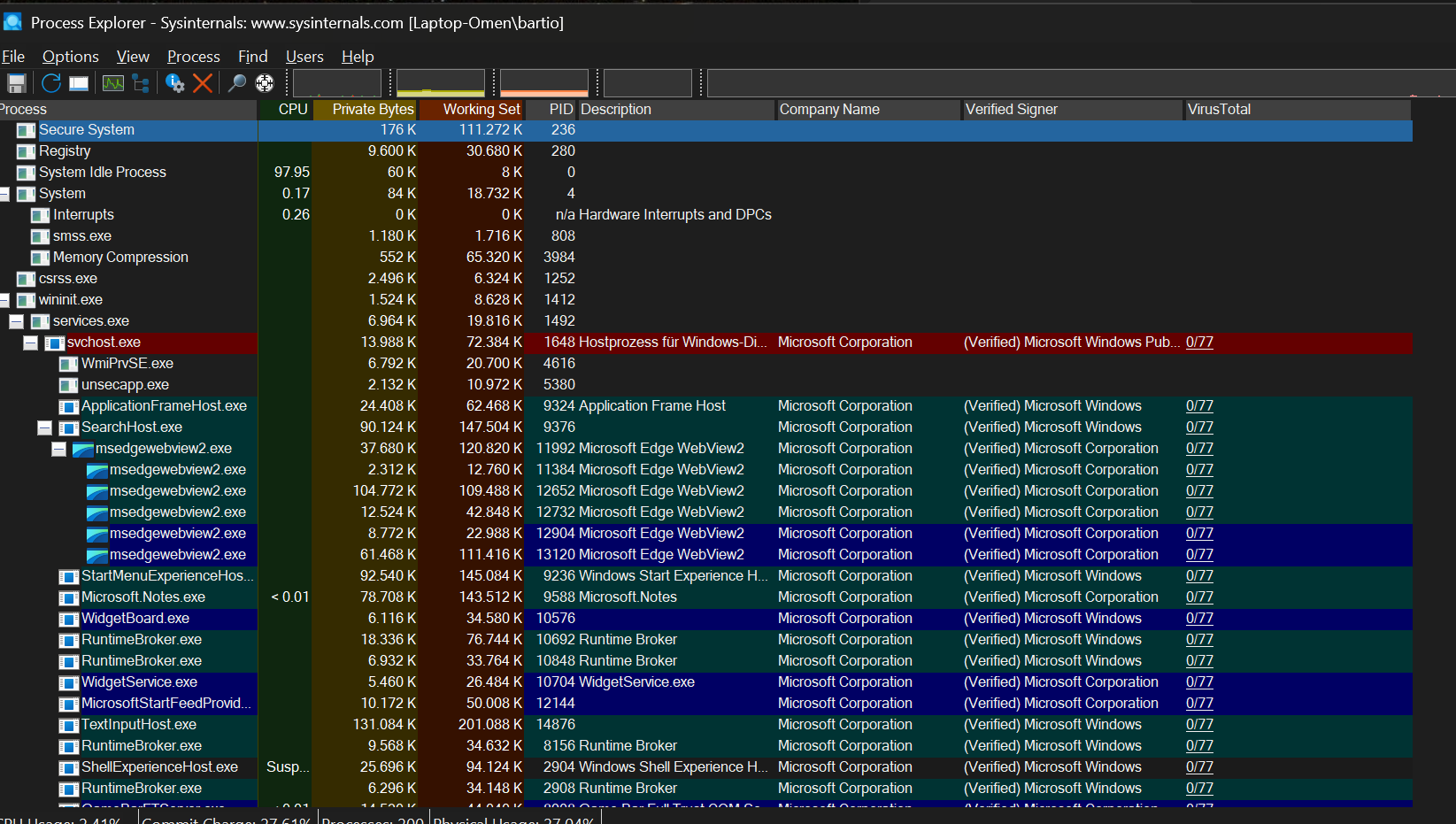Select RuntimeBroker.exe with PID 10692

tap(706, 640)
